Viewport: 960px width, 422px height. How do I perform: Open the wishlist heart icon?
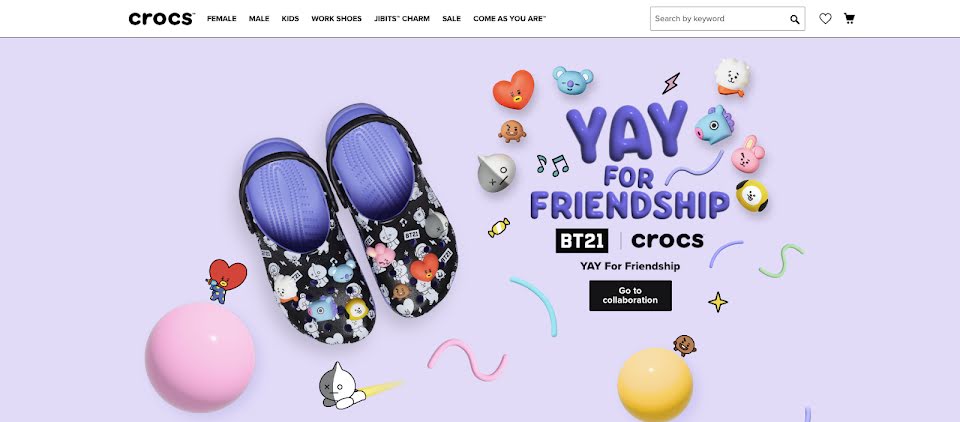coord(825,18)
